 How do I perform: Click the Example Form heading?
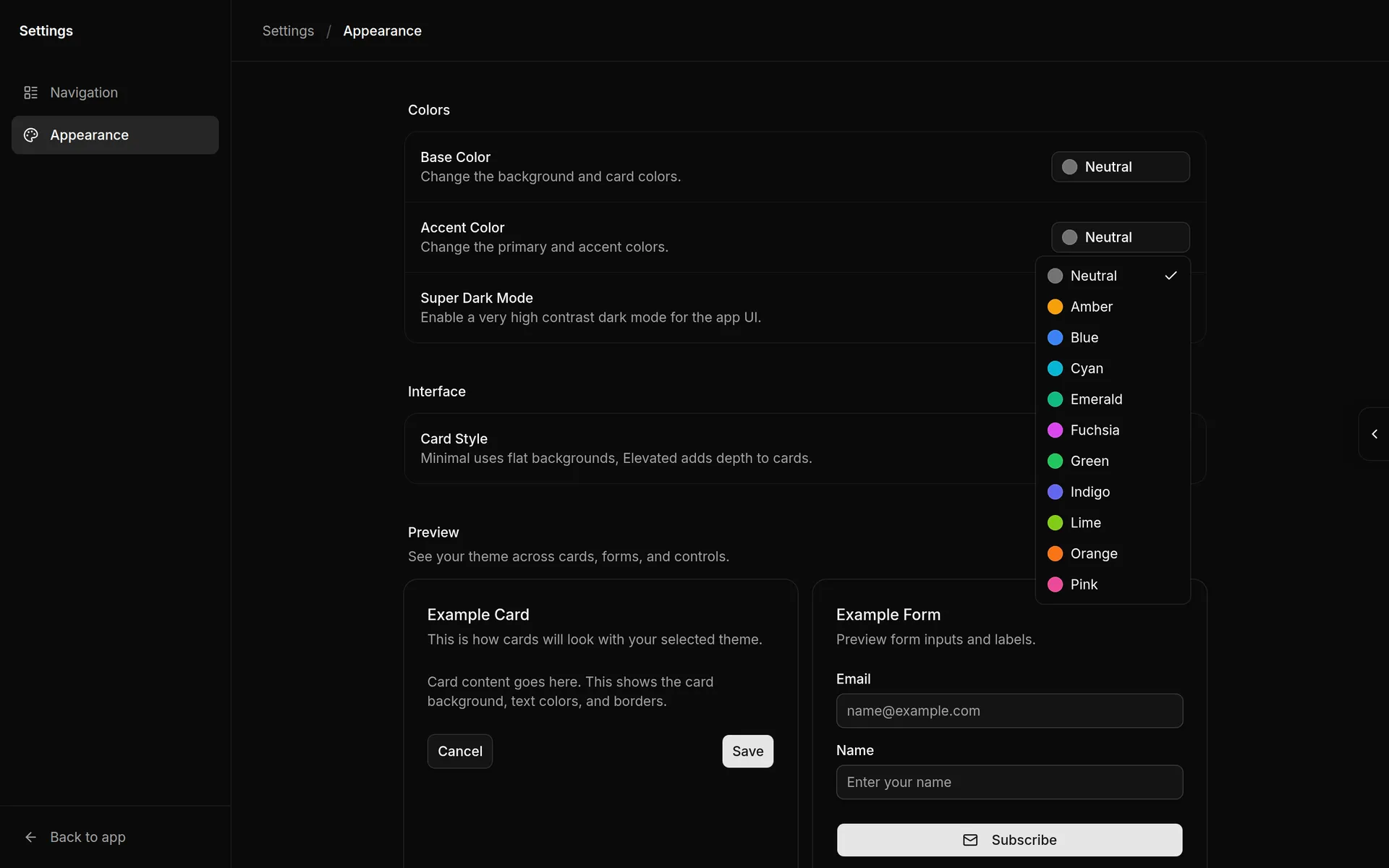(x=888, y=615)
